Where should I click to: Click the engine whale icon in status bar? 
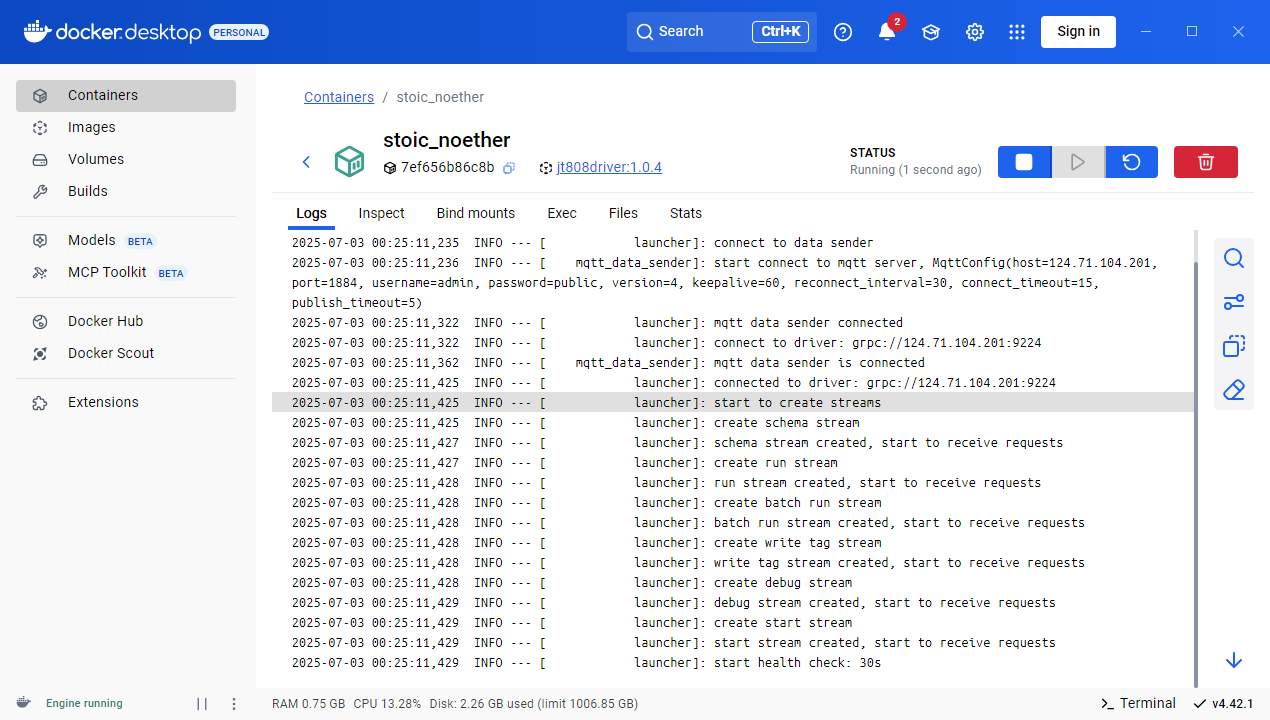pyautogui.click(x=24, y=703)
